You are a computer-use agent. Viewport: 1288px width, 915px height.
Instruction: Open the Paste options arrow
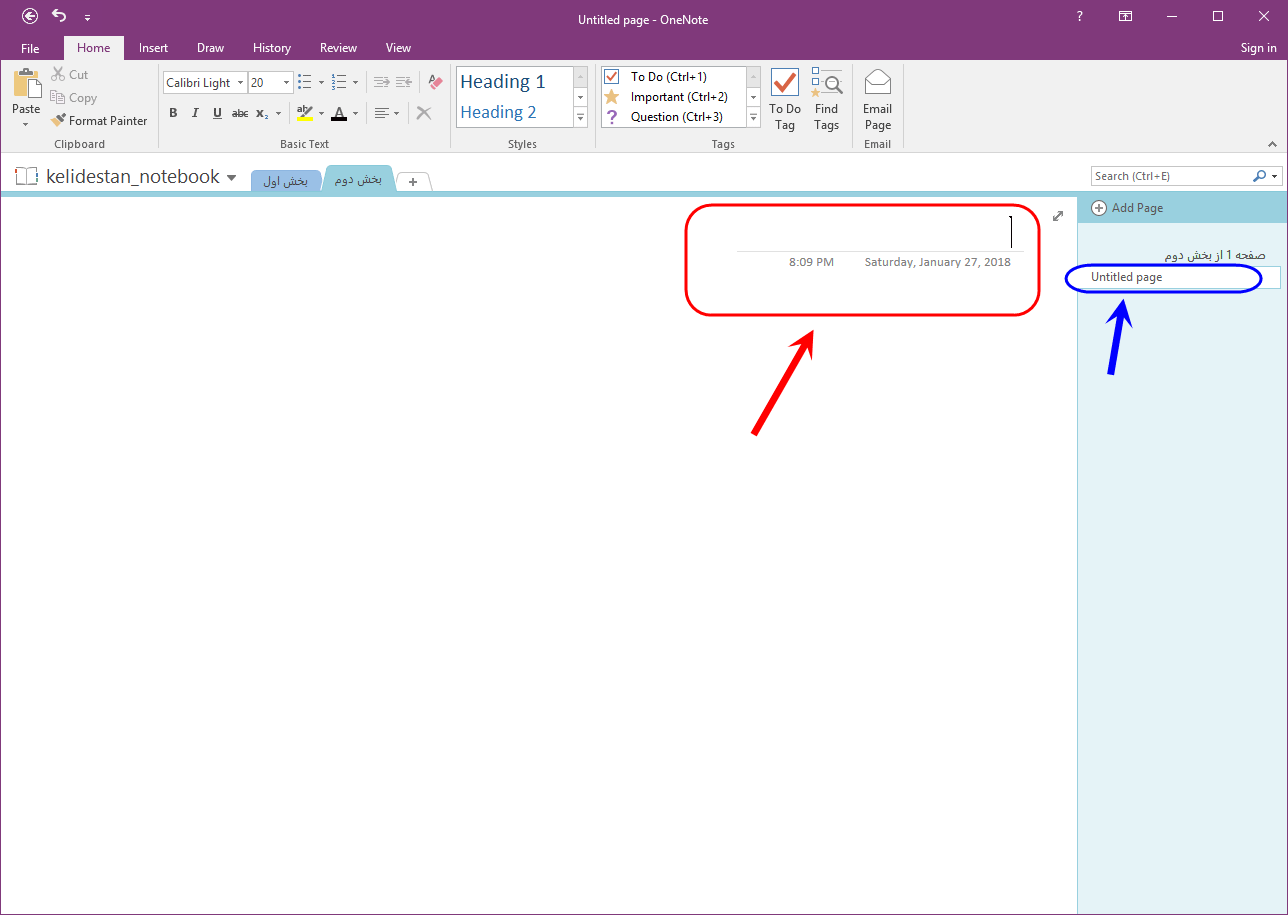point(26,125)
